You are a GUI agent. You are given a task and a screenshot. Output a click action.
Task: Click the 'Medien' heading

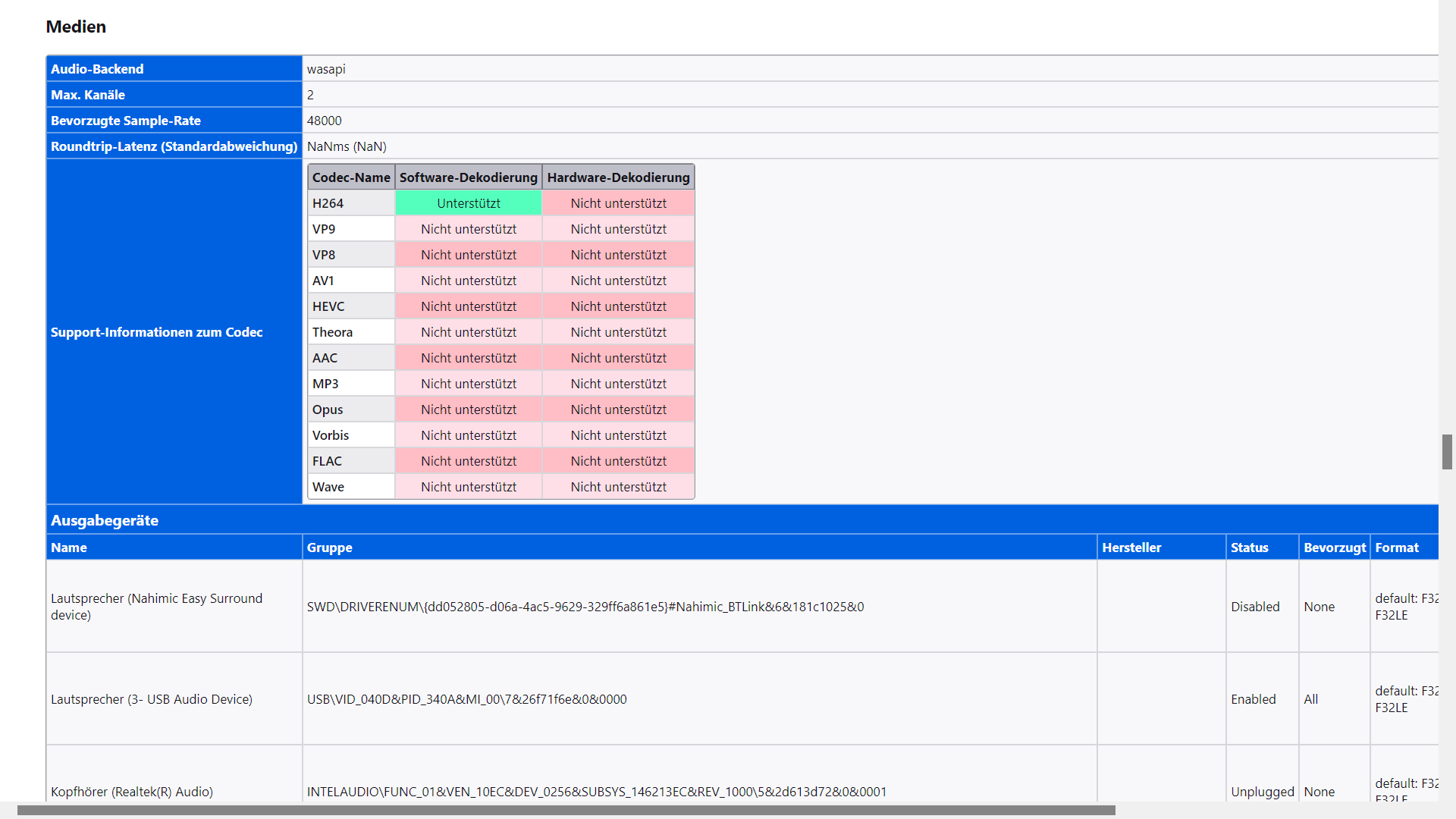(x=76, y=27)
